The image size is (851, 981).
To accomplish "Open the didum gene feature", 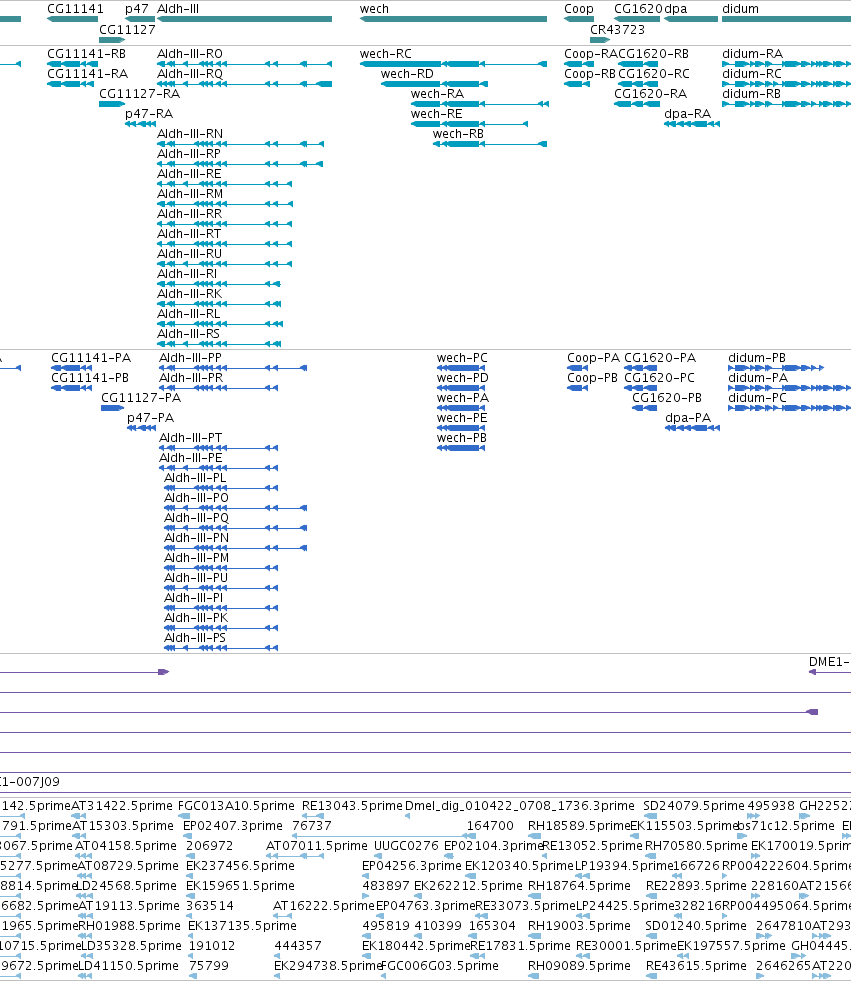I will (787, 19).
